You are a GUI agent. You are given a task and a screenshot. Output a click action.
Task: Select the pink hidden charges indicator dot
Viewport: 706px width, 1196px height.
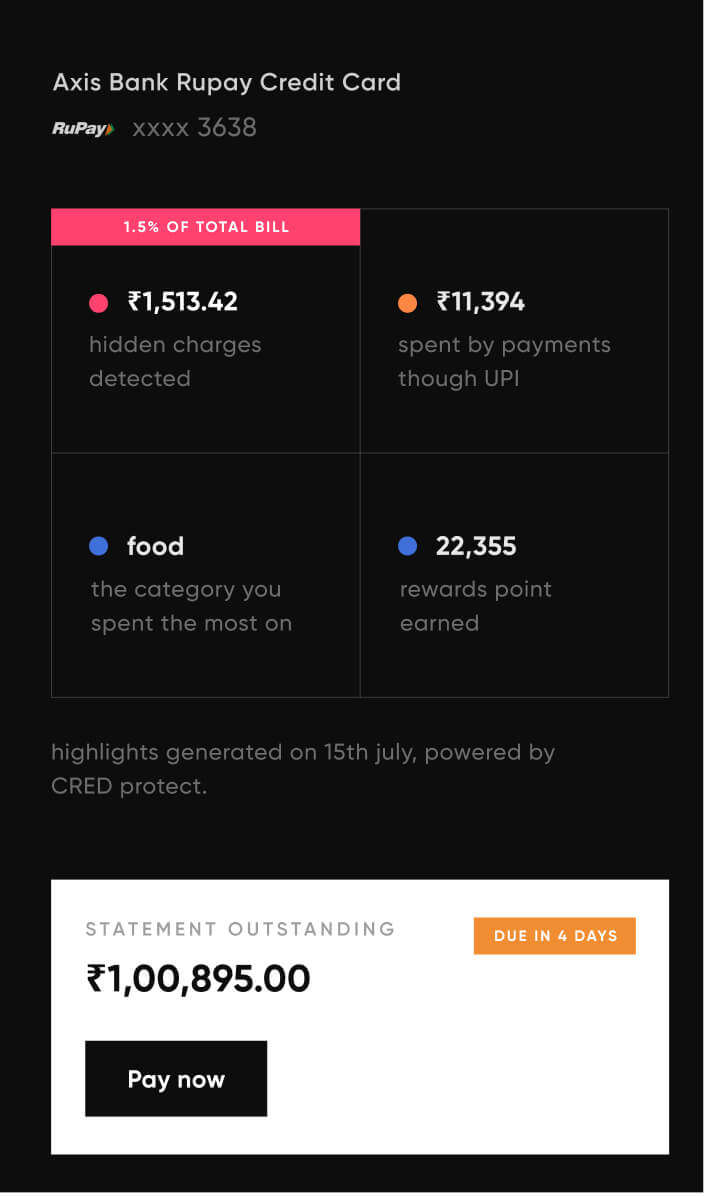coord(99,301)
